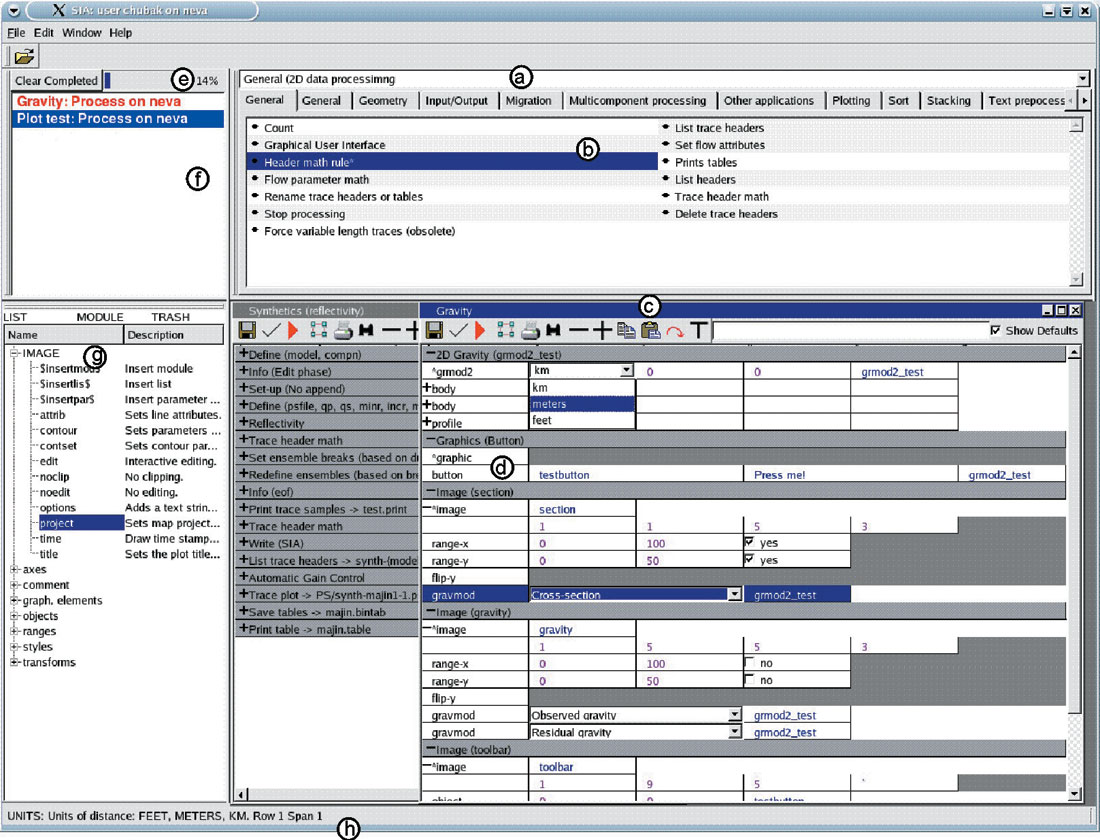Click the red curved redo arrow icon
This screenshot has width=1100, height=840.
[x=675, y=331]
